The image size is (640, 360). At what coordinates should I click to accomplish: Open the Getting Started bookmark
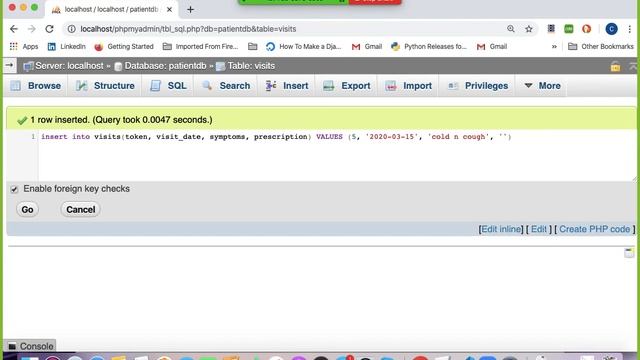124,47
